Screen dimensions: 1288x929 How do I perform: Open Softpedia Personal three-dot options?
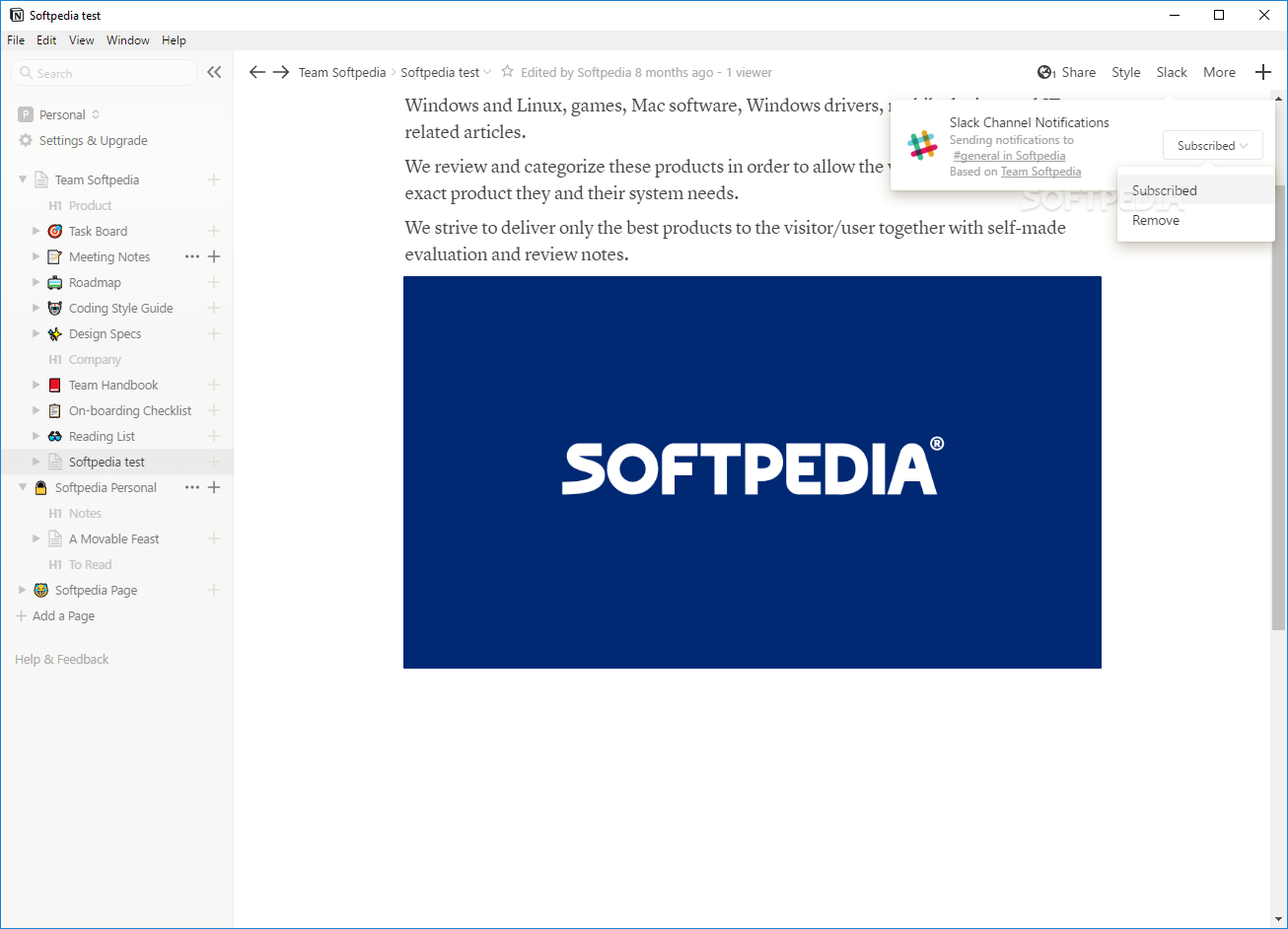[192, 487]
